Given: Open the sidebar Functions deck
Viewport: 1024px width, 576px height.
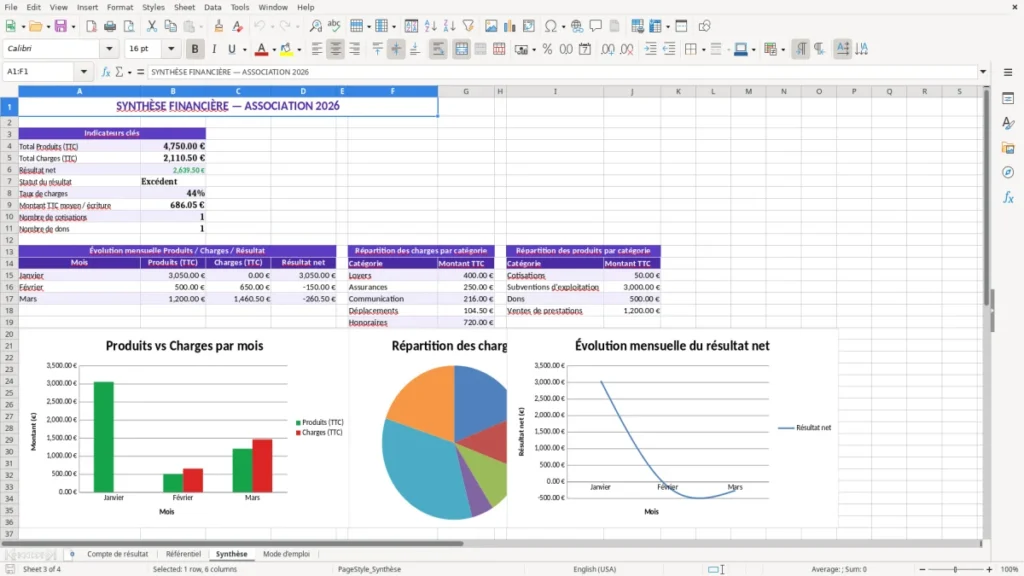Looking at the screenshot, I should (x=1008, y=197).
